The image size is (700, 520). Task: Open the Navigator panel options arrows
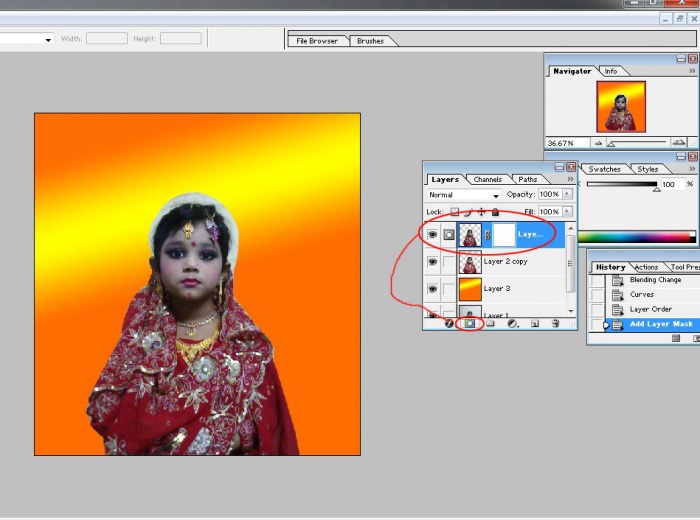692,71
